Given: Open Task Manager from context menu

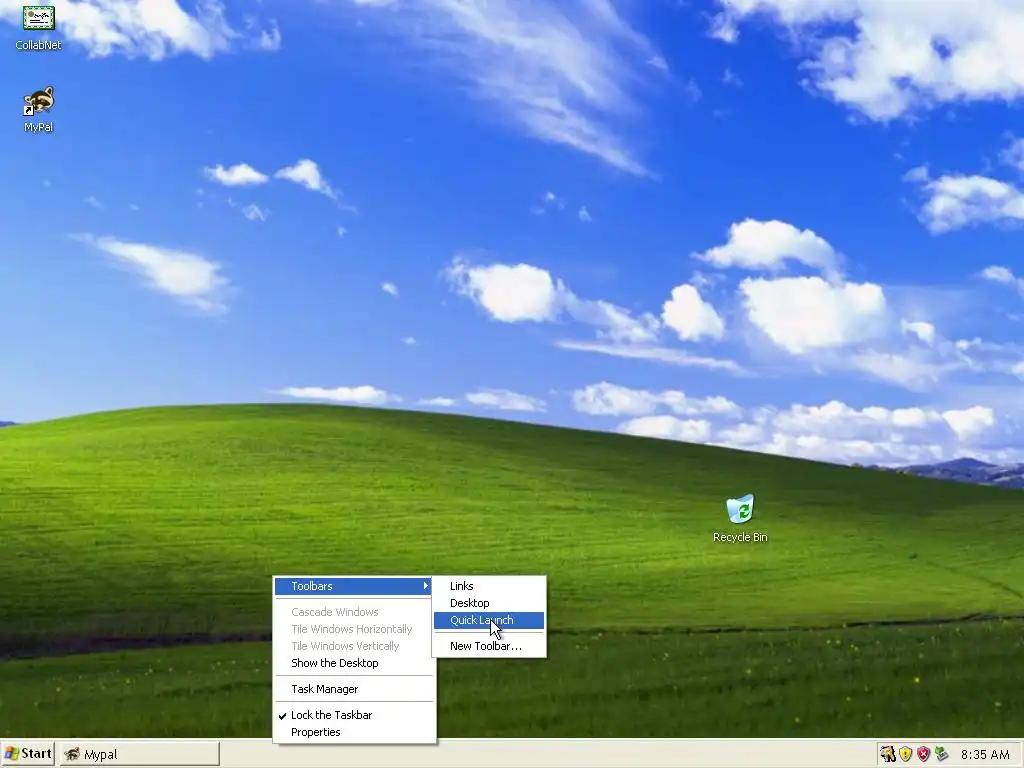Looking at the screenshot, I should click(354, 689).
